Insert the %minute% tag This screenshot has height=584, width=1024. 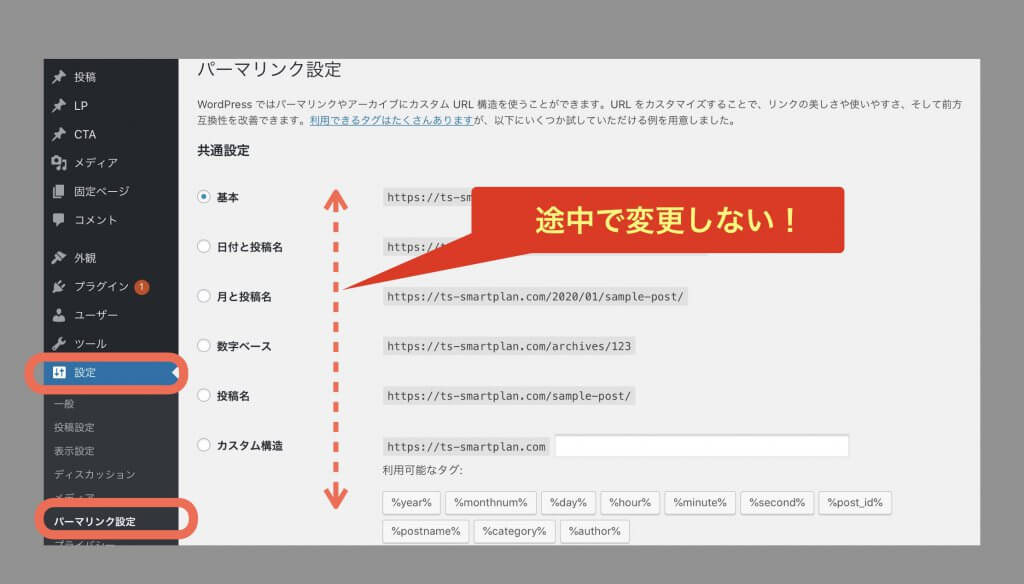click(x=700, y=503)
